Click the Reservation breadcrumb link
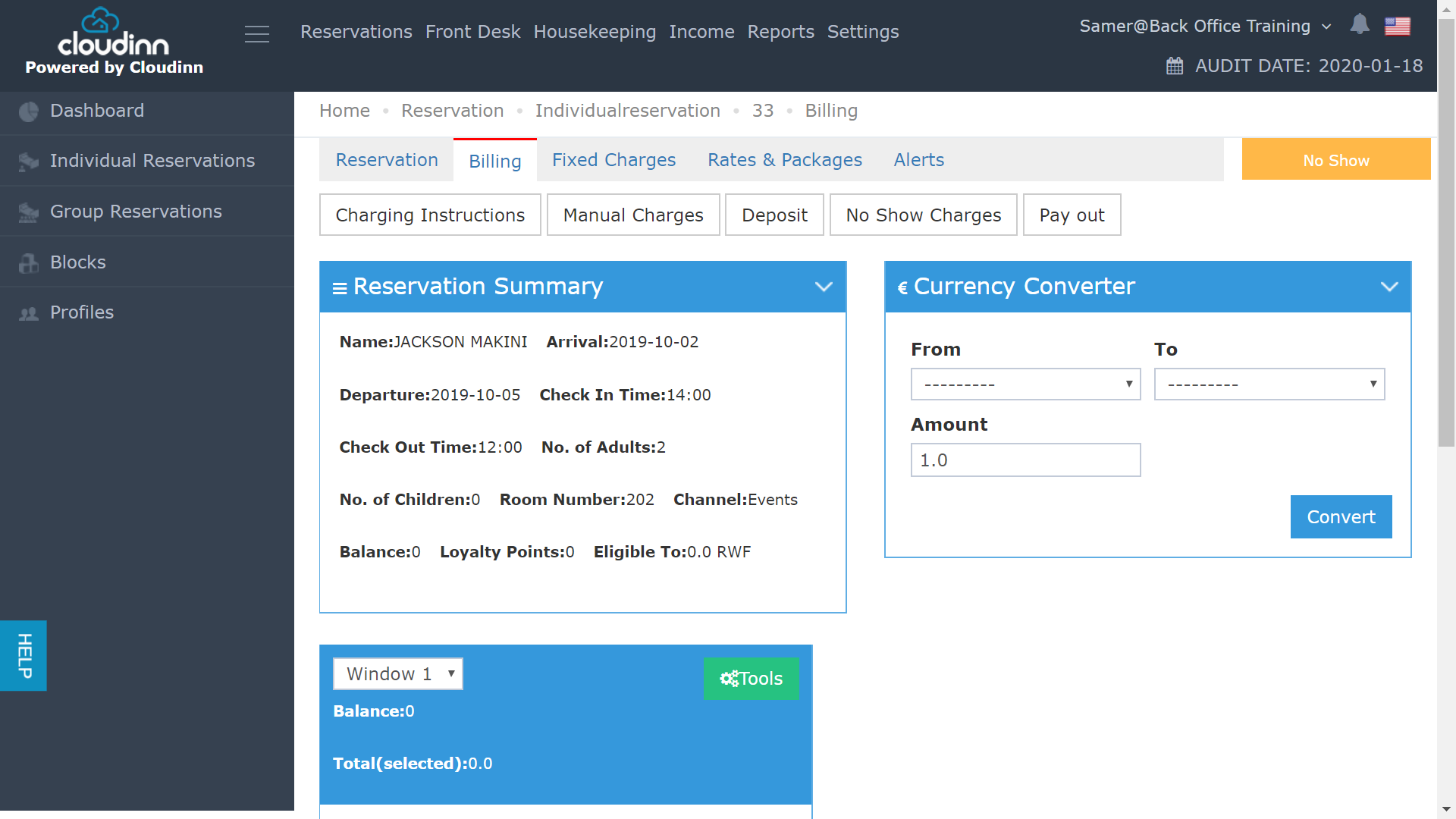 click(453, 111)
